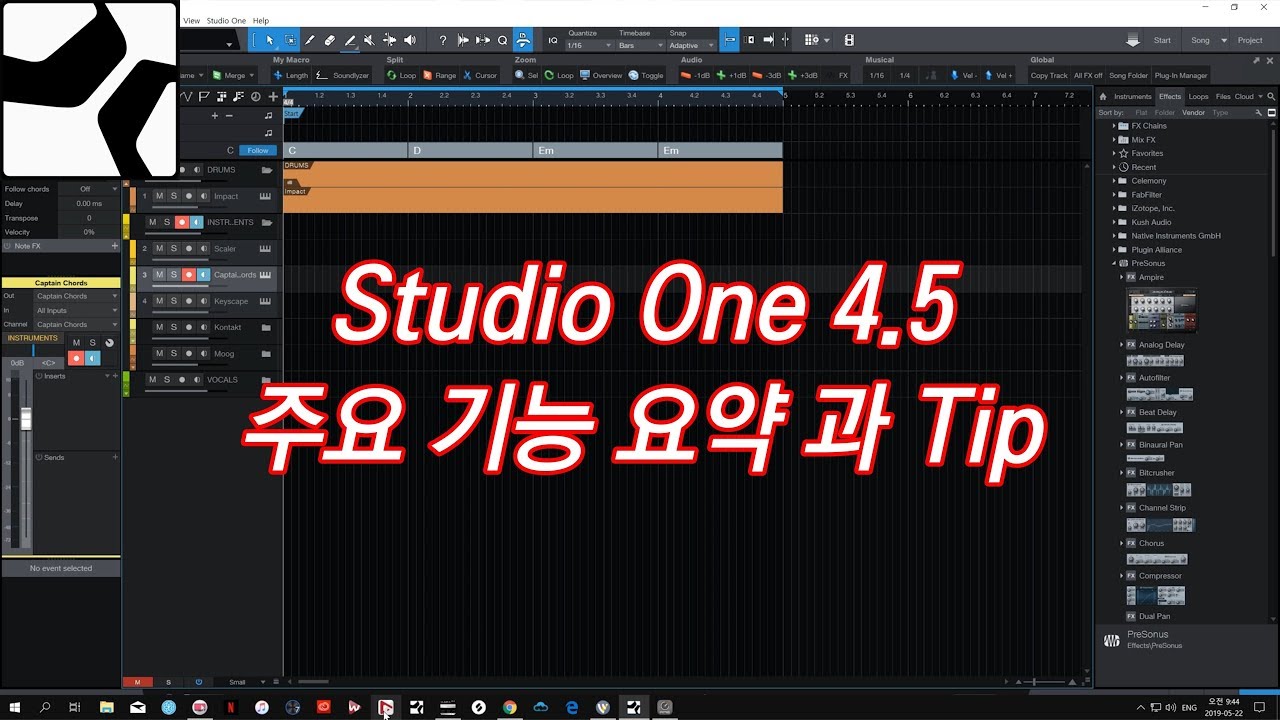Click the question mark help icon
Image resolution: width=1280 pixels, height=720 pixels.
click(443, 40)
